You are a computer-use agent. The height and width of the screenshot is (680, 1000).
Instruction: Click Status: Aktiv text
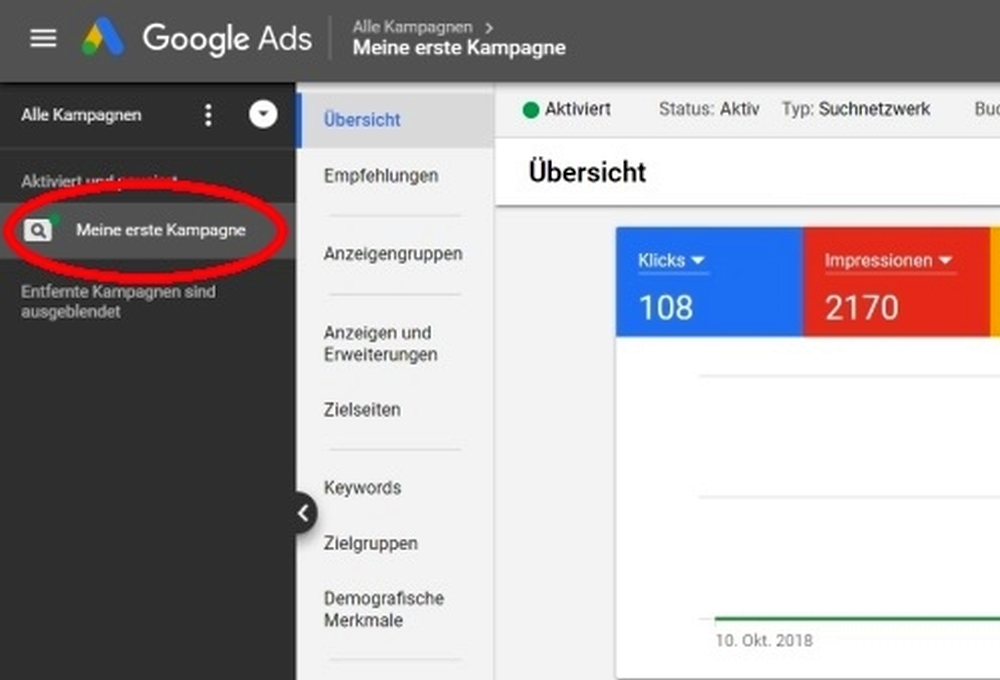point(709,109)
